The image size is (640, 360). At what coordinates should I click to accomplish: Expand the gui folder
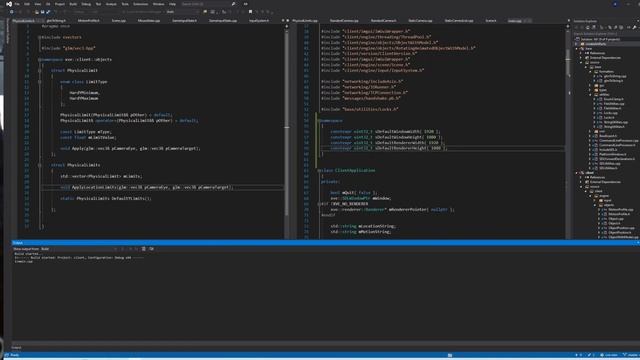[x=590, y=85]
